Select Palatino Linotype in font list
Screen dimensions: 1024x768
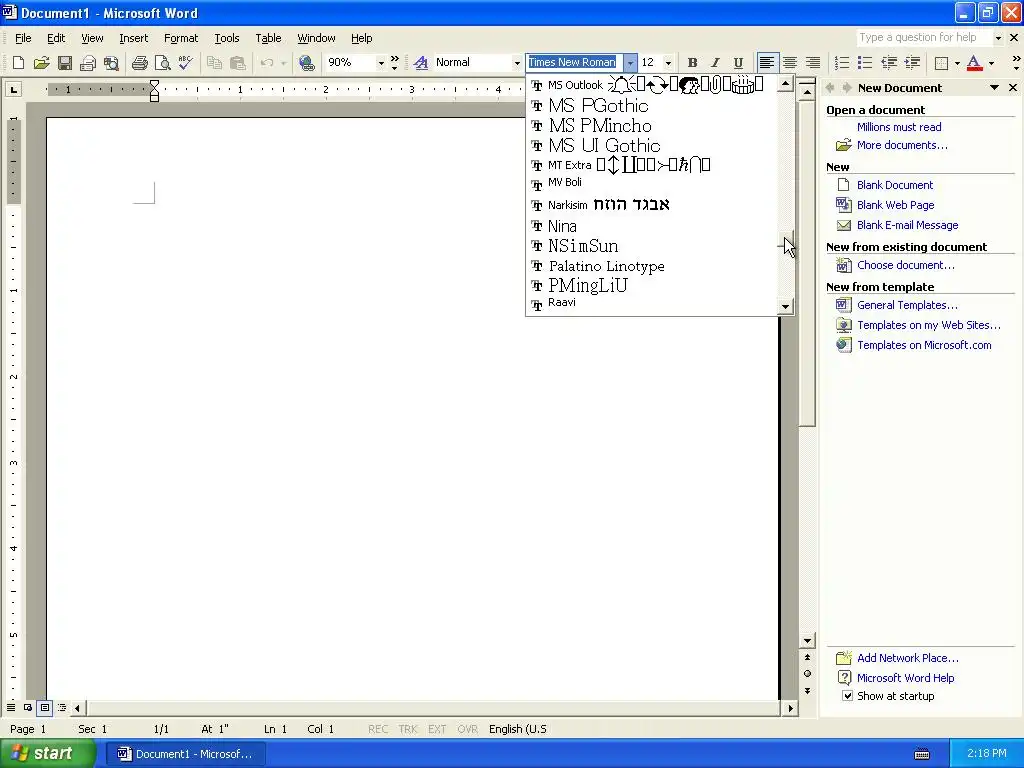click(x=651, y=266)
